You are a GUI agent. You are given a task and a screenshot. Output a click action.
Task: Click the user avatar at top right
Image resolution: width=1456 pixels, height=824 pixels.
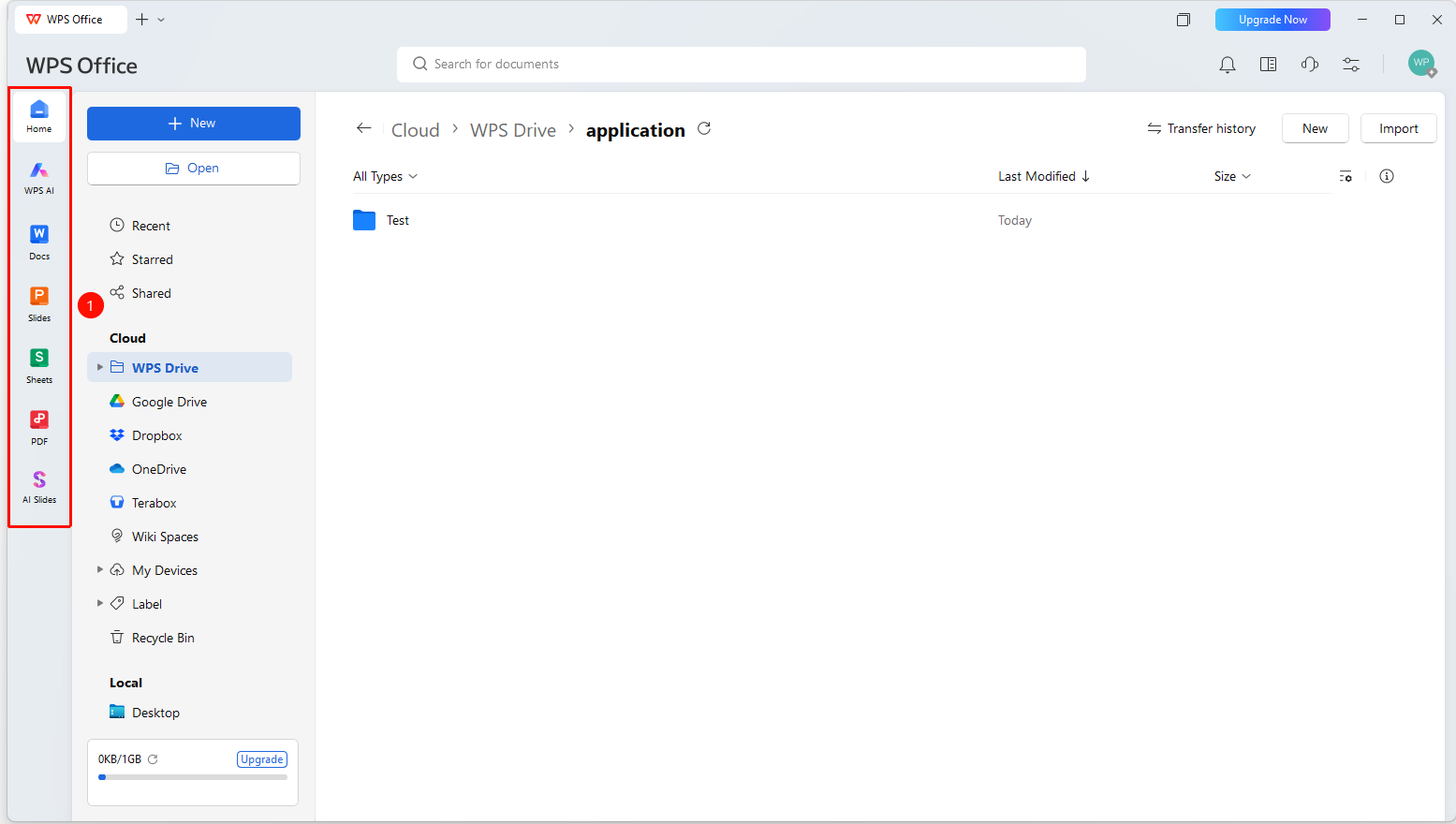(1421, 64)
